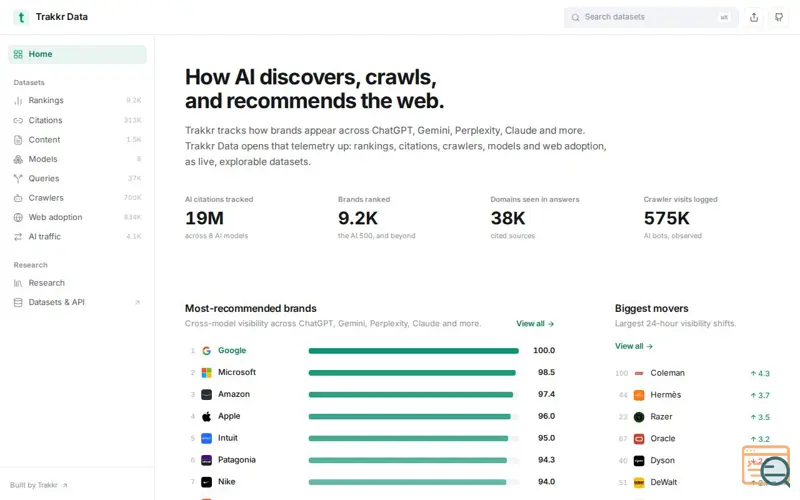The image size is (800, 500).
Task: Click Google's visibility score bar
Action: (x=413, y=351)
